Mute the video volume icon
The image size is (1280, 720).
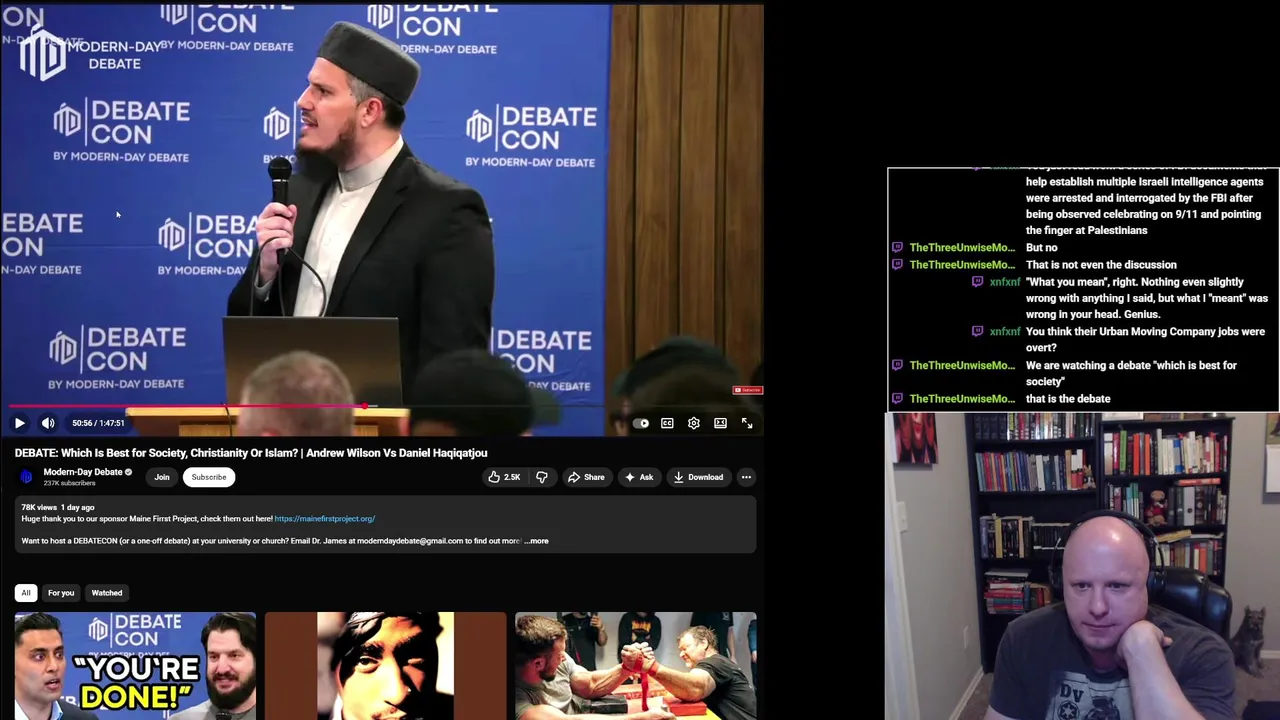click(48, 423)
